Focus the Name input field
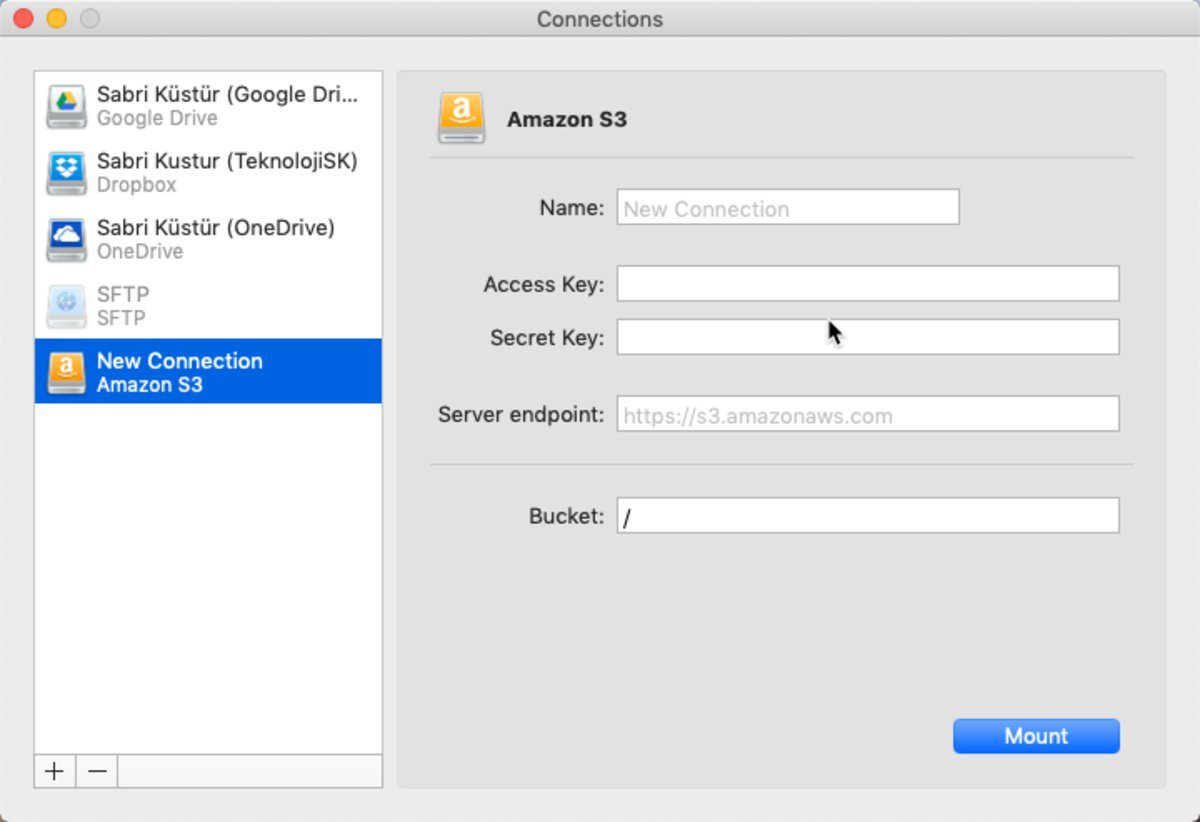This screenshot has width=1200, height=822. click(x=788, y=207)
